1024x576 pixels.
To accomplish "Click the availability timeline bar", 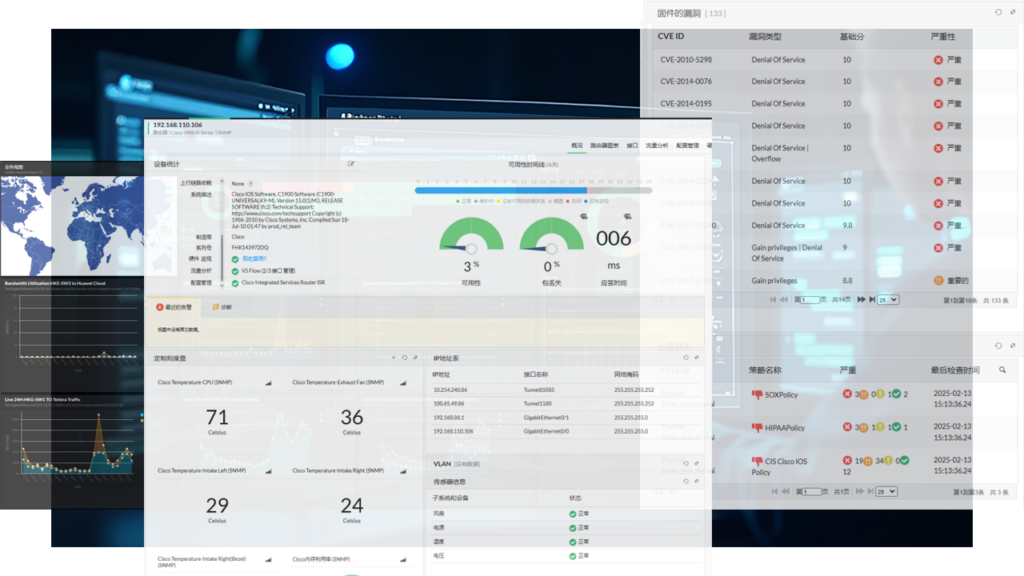I will [533, 190].
